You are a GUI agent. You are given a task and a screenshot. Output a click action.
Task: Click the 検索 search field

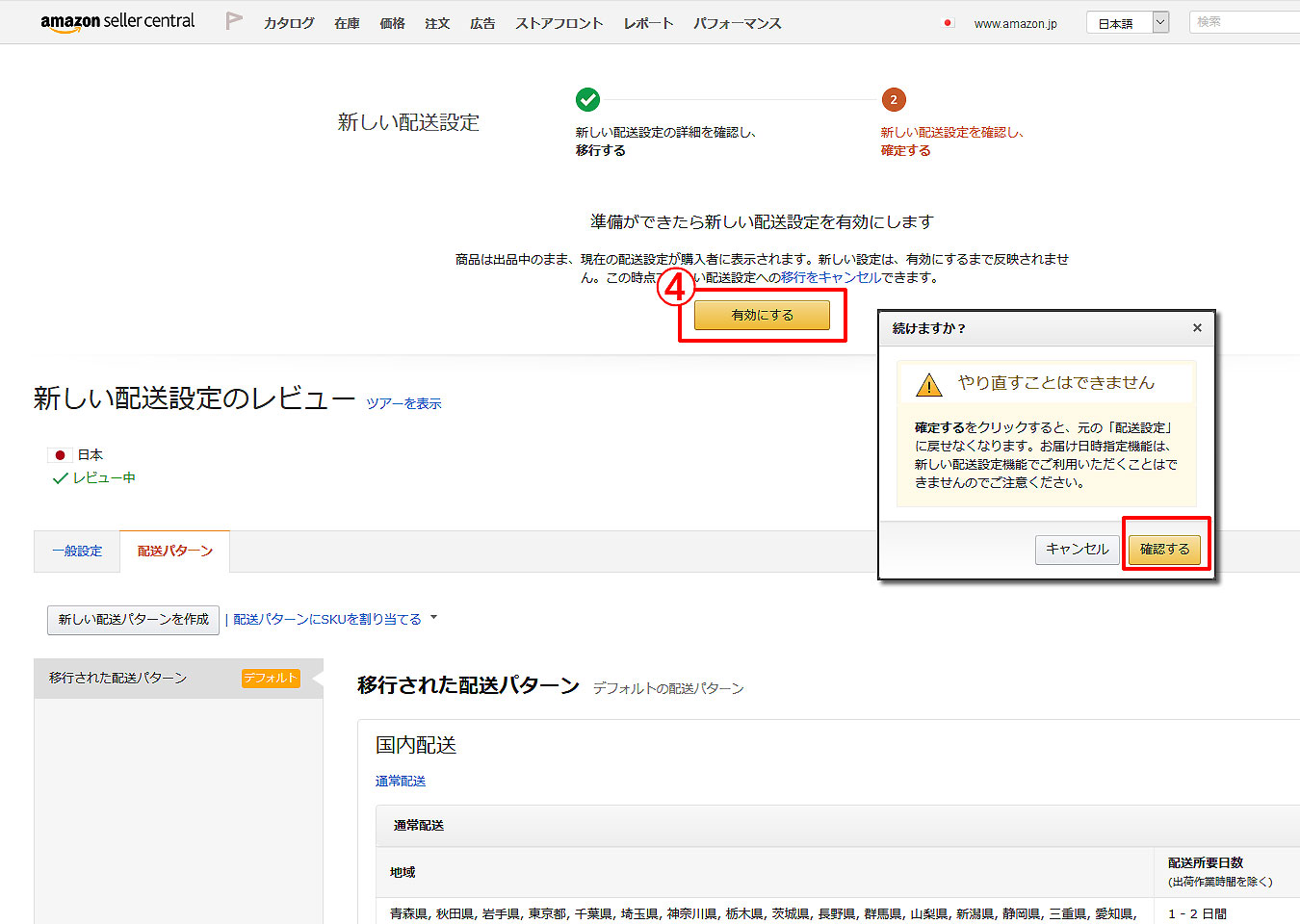point(1244,22)
